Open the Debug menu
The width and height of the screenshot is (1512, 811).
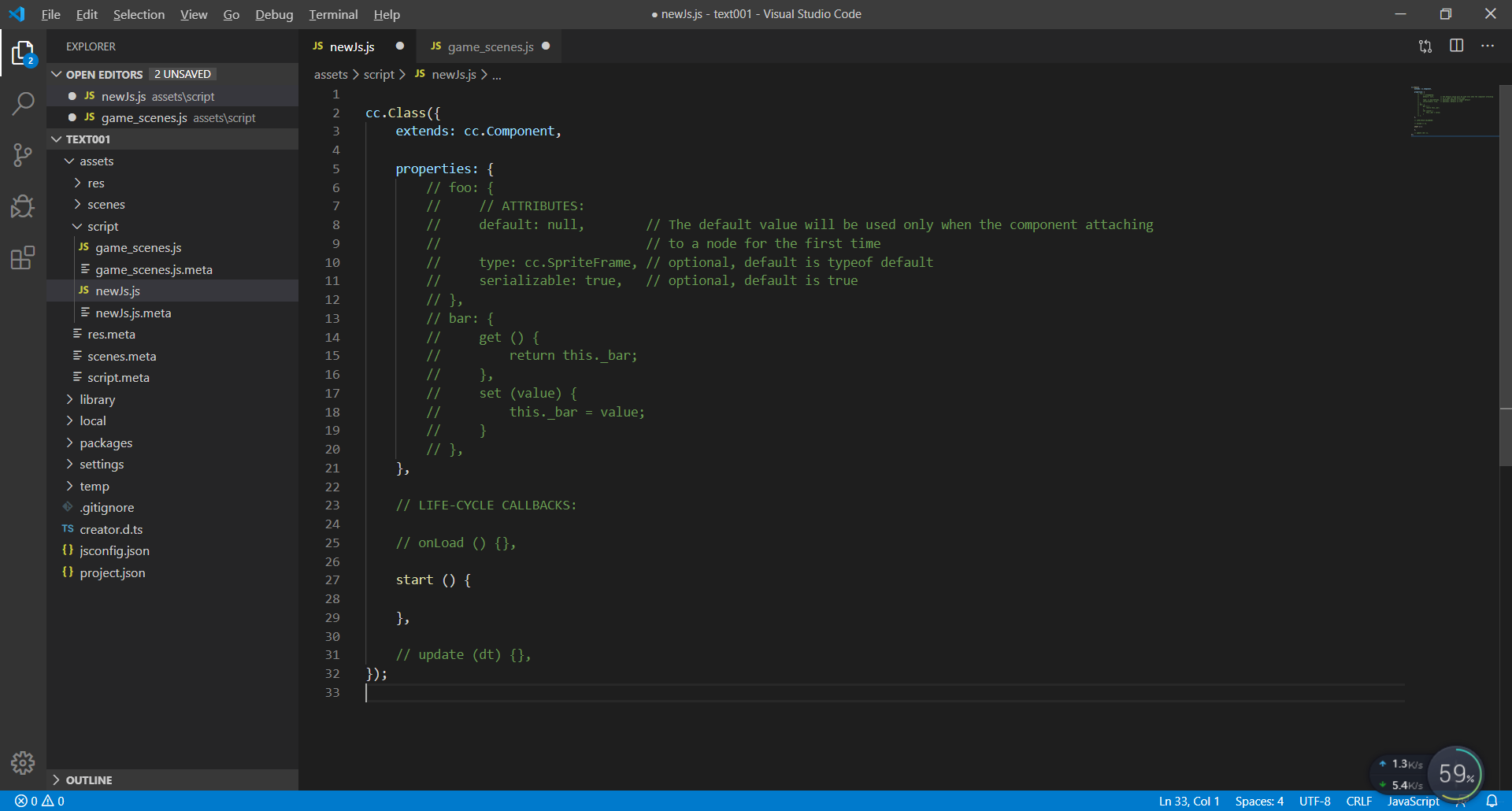[274, 14]
